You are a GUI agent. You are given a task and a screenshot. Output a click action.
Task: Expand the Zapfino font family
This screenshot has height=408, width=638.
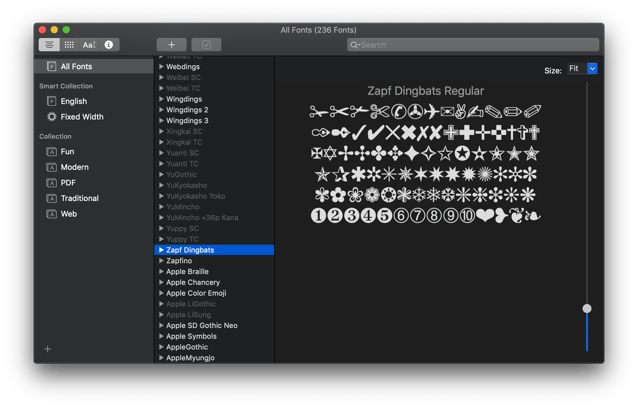pyautogui.click(x=161, y=261)
